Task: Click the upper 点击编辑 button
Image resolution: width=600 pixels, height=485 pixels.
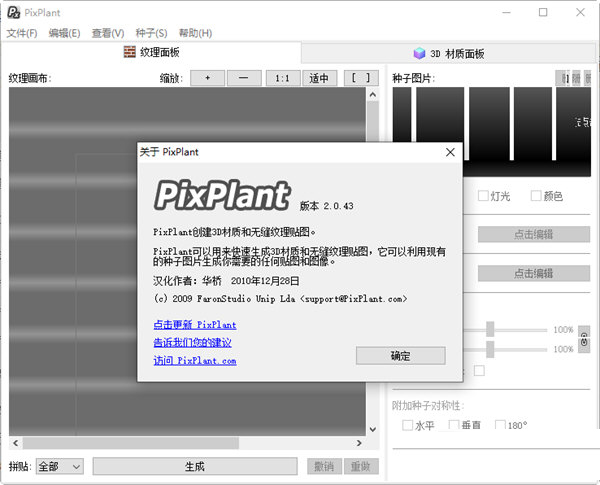Action: (533, 234)
